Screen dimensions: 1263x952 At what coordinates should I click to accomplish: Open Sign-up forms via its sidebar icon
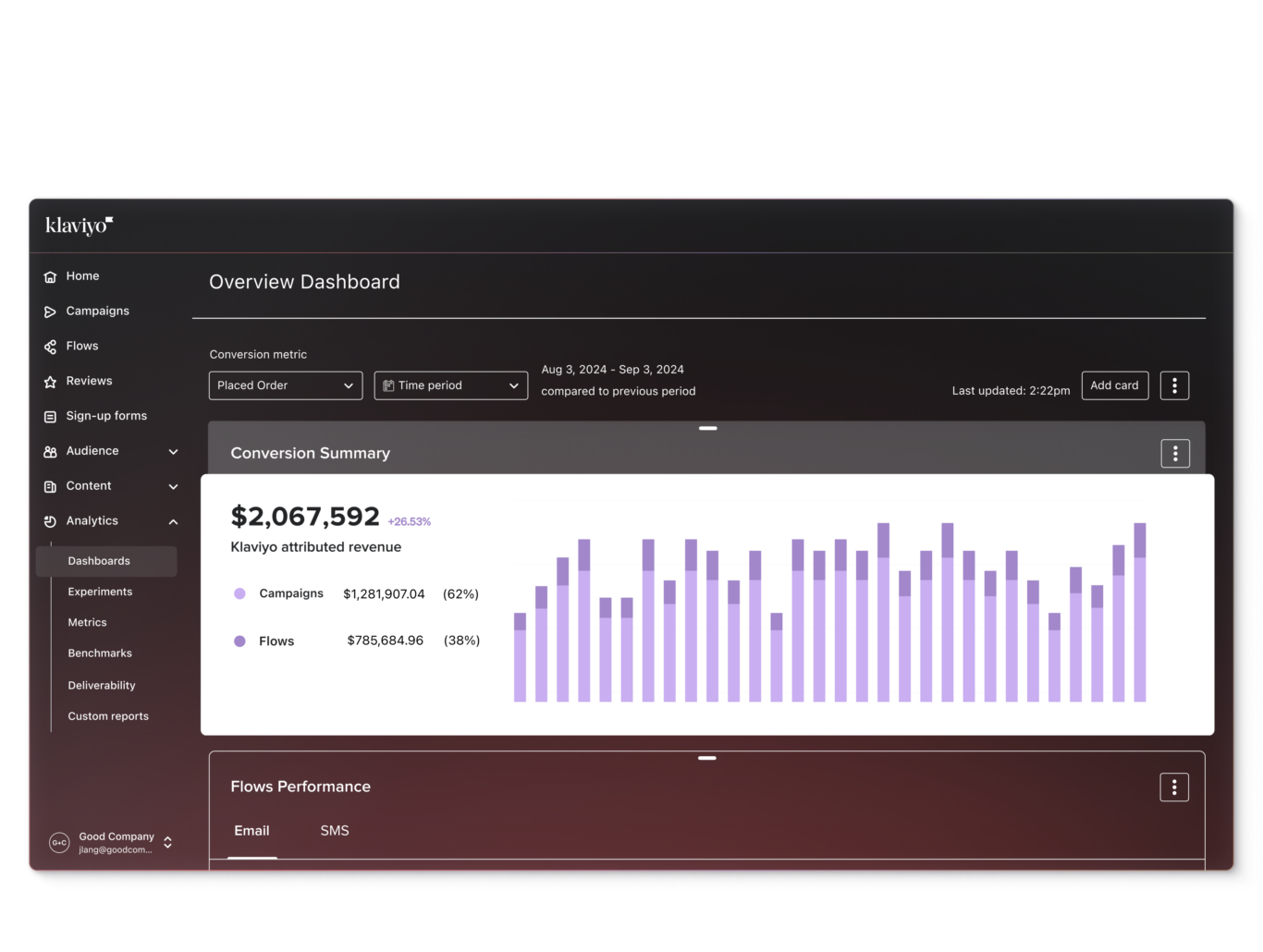tap(49, 416)
